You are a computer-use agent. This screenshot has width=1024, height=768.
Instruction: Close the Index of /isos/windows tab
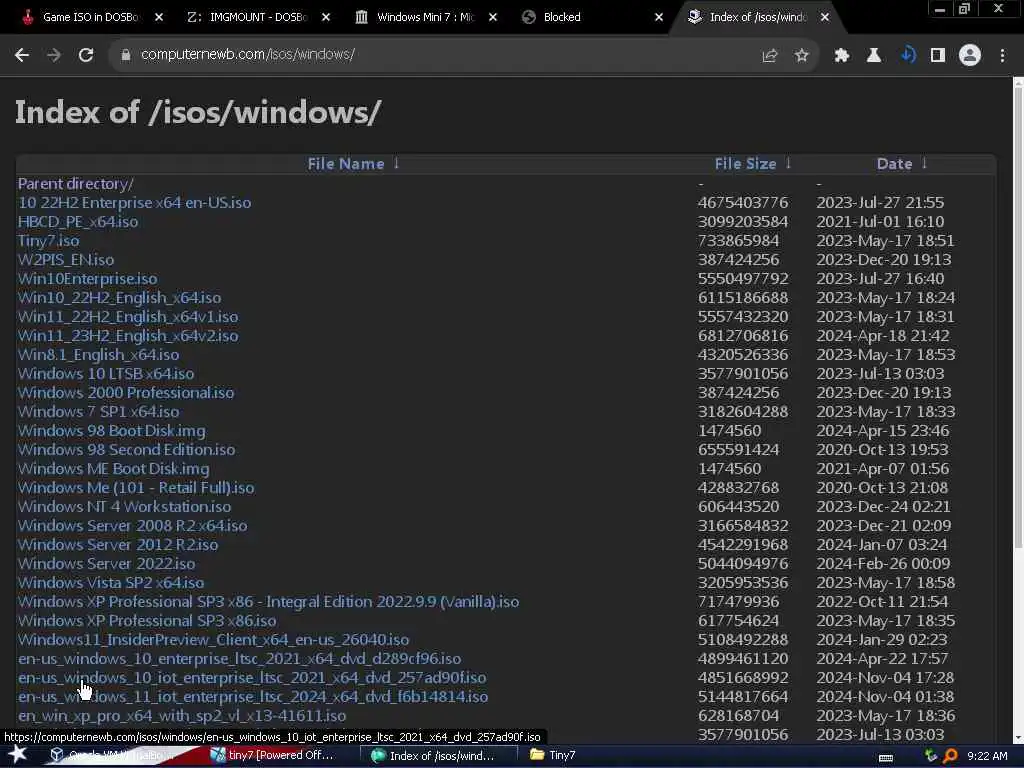point(825,18)
